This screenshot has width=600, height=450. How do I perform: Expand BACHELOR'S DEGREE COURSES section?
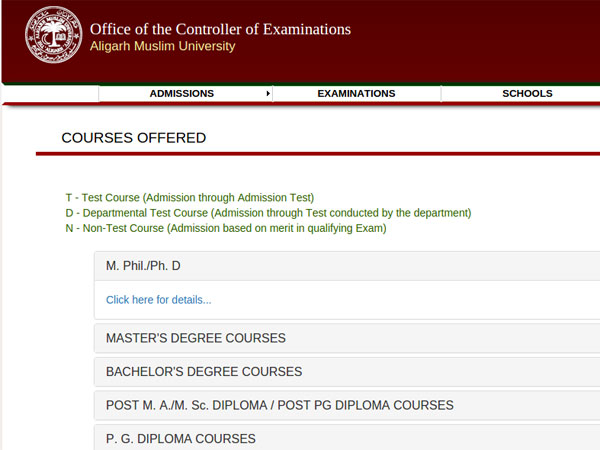pyautogui.click(x=204, y=372)
